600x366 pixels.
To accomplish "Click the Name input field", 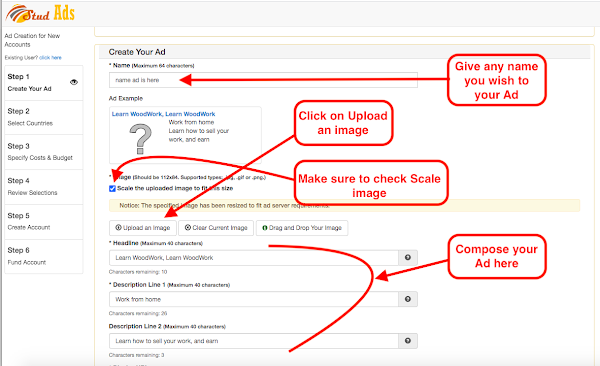I will 263,80.
